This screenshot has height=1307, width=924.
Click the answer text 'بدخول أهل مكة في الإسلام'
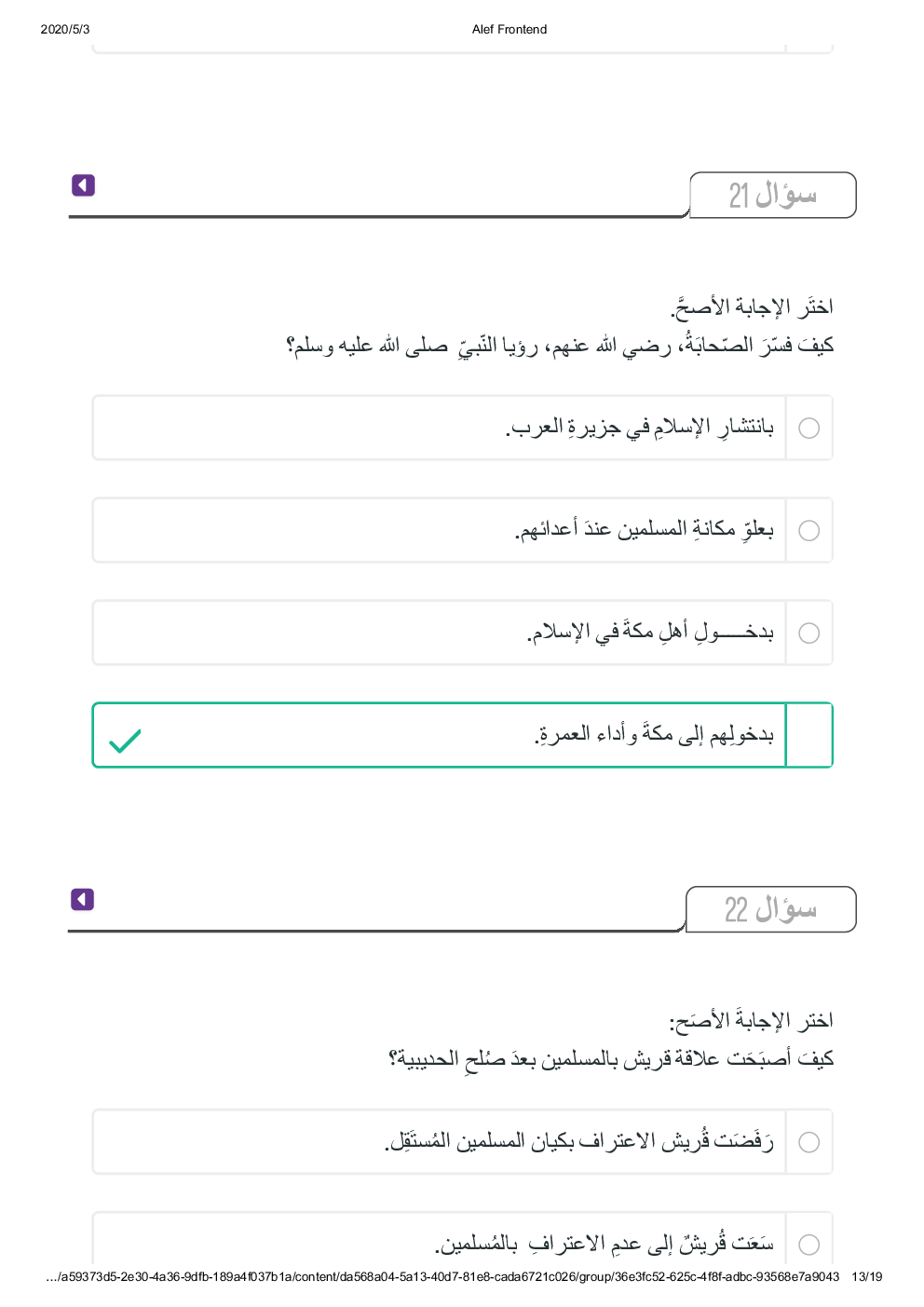point(650,633)
